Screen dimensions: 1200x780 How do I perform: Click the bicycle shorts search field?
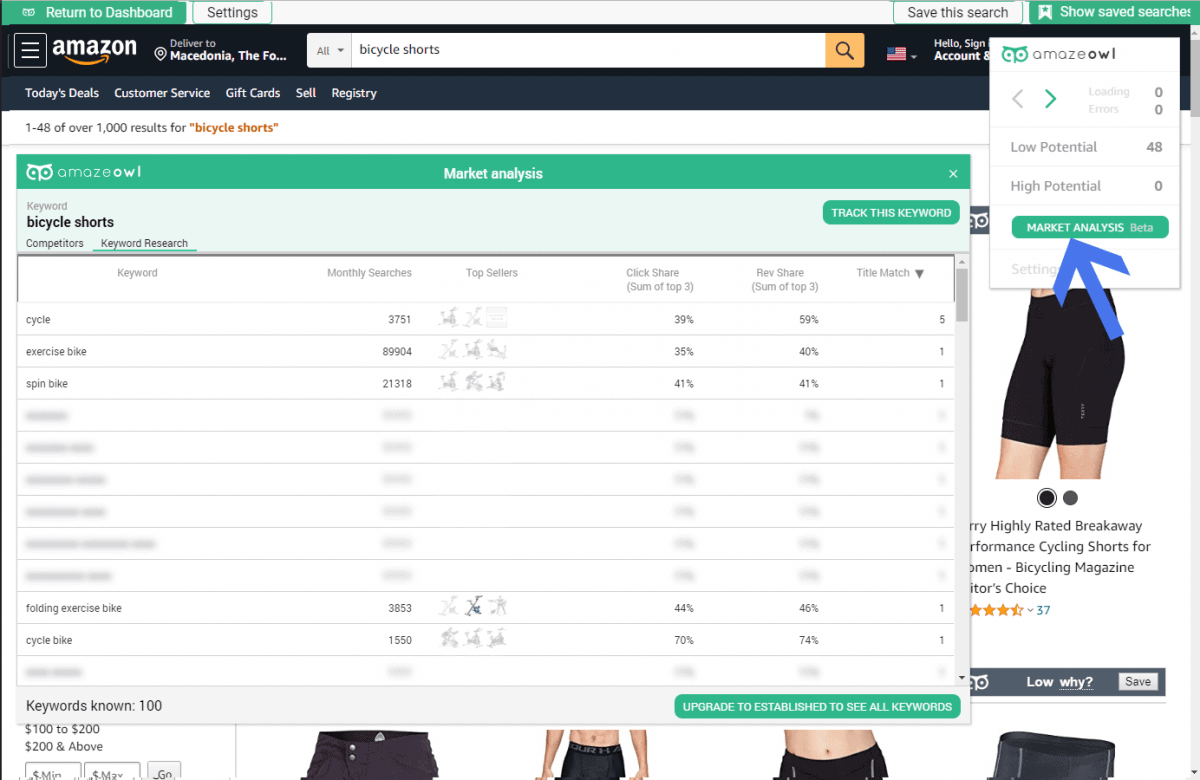point(589,50)
